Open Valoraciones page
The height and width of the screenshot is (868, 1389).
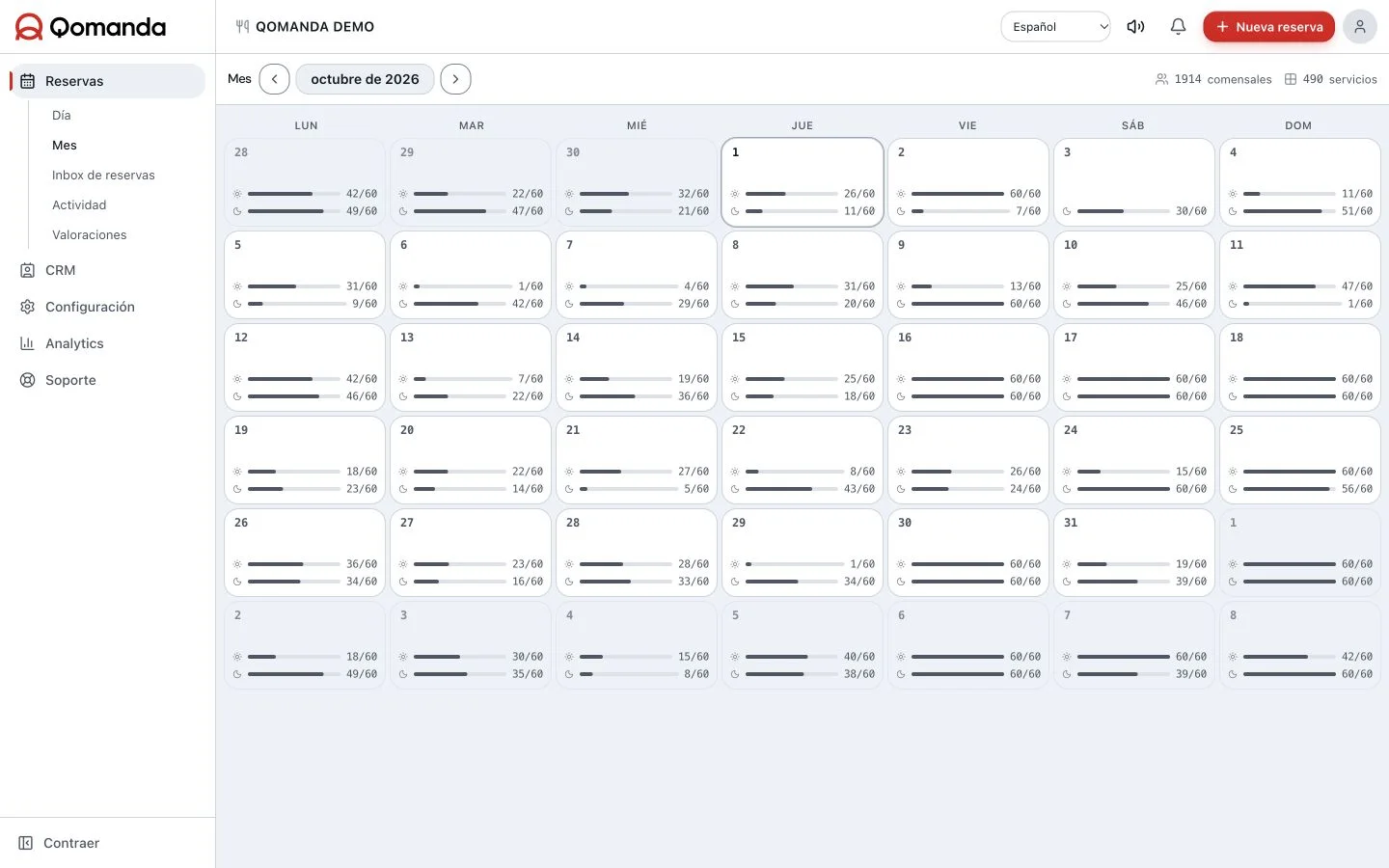pos(89,234)
